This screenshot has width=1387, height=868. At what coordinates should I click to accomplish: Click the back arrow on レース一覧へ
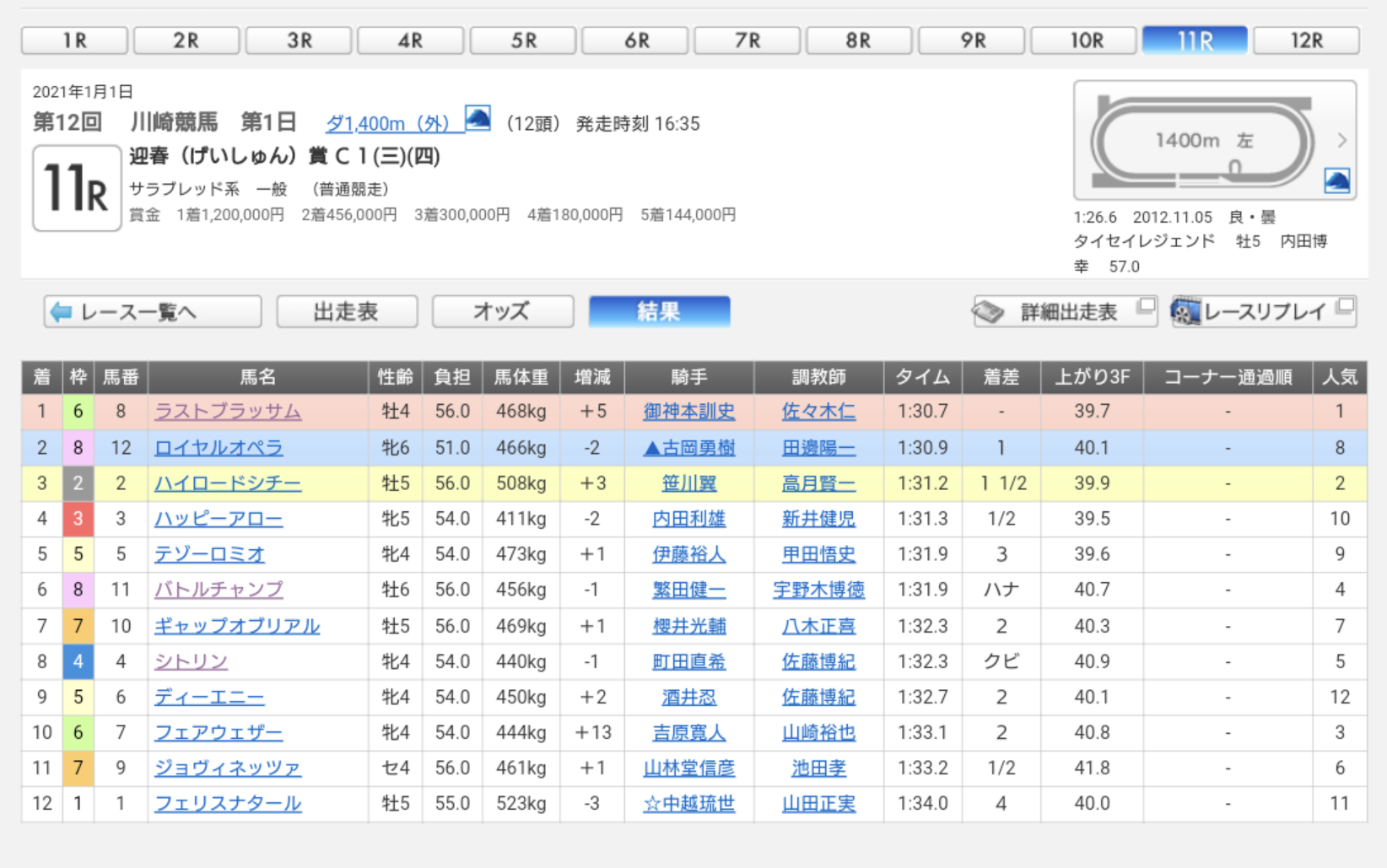(x=62, y=312)
